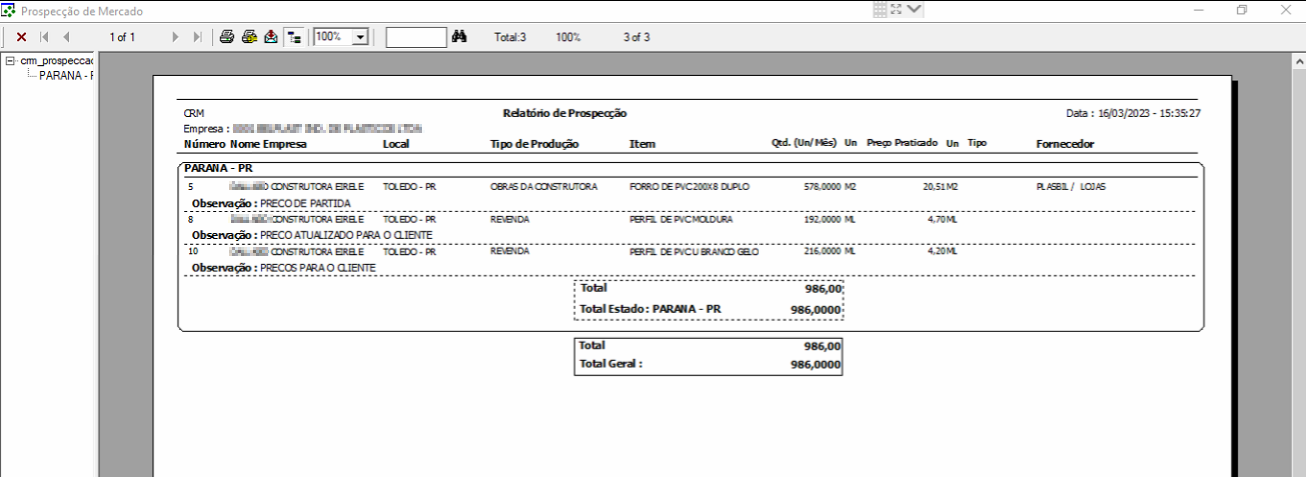This screenshot has width=1306, height=477.
Task: Click 'PERFIL DE PVC MOLDURA' item
Action: (x=680, y=218)
